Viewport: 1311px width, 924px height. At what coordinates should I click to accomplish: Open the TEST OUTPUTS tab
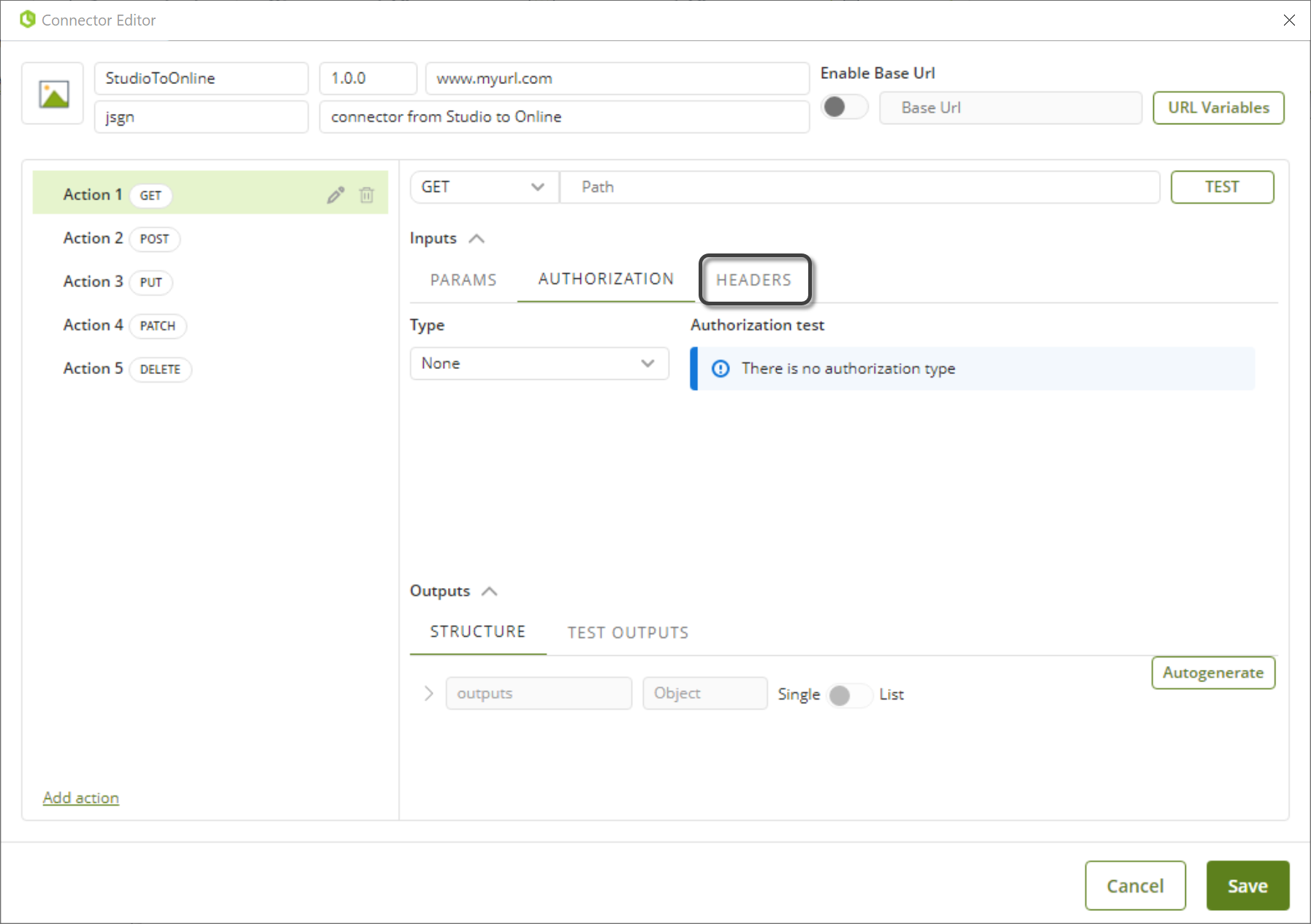pyautogui.click(x=628, y=633)
